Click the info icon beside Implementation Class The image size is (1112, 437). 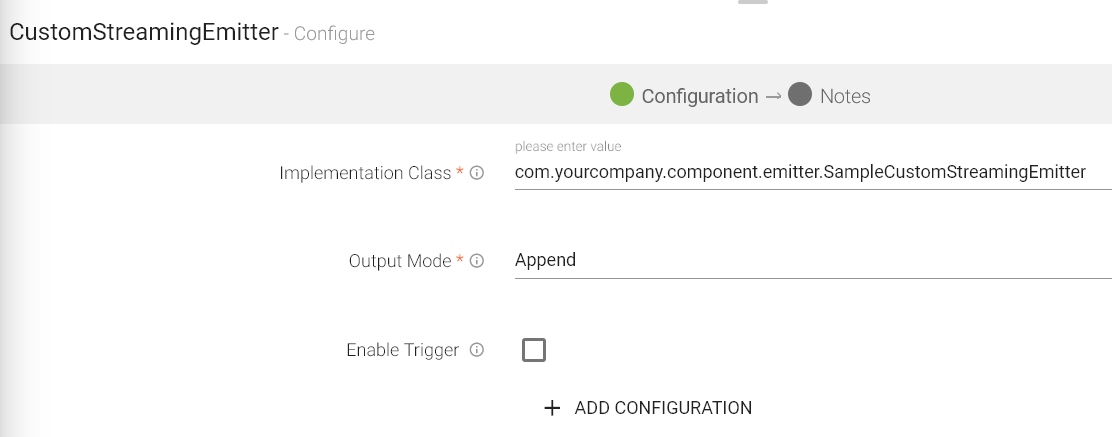click(x=477, y=173)
